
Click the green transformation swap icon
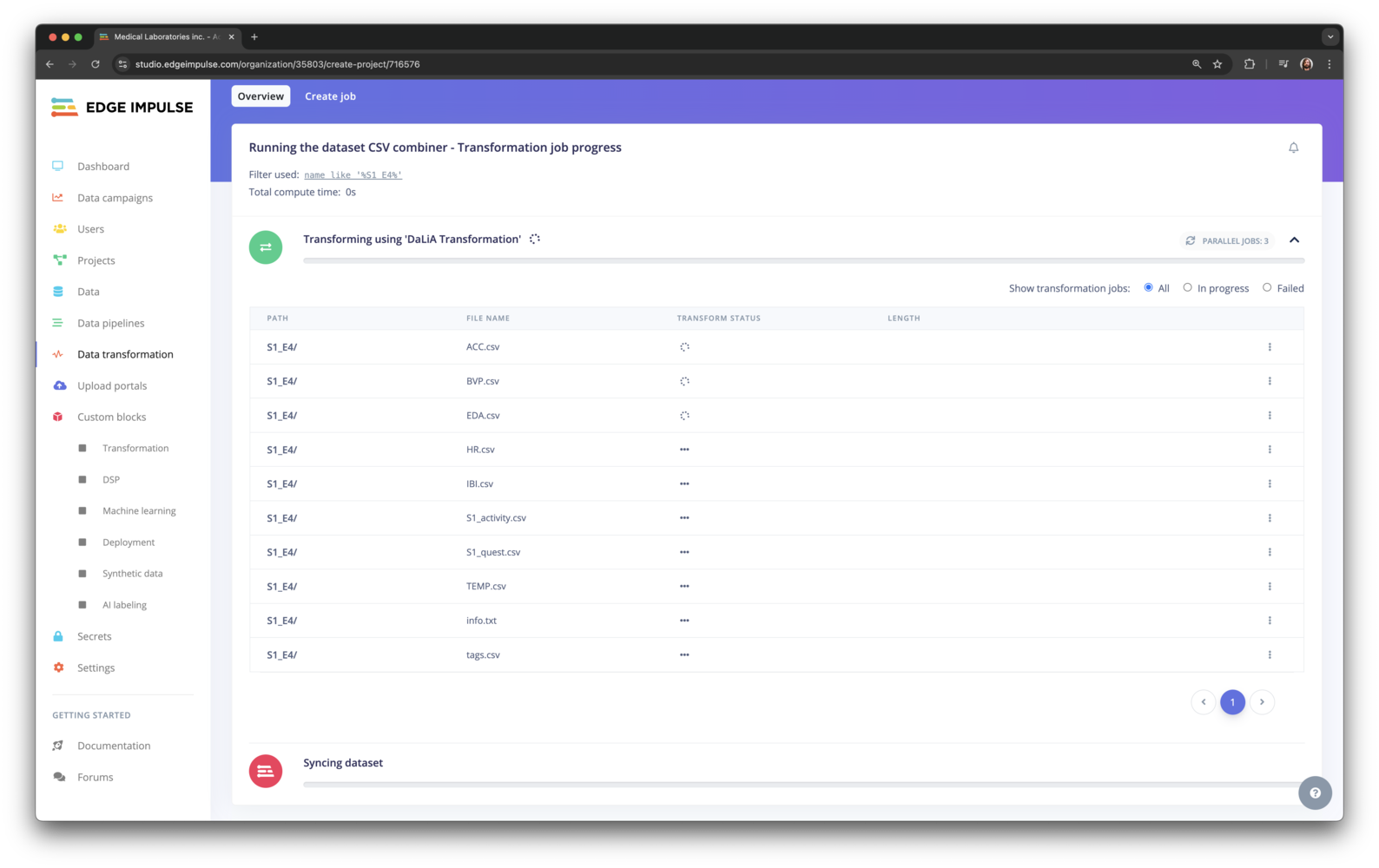coord(266,247)
